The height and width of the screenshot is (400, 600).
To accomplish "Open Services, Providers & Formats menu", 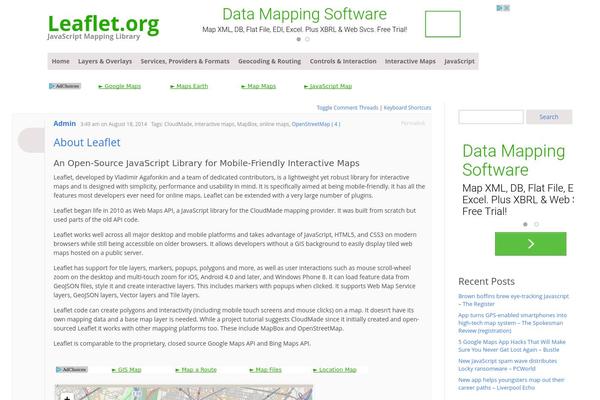I will click(185, 61).
